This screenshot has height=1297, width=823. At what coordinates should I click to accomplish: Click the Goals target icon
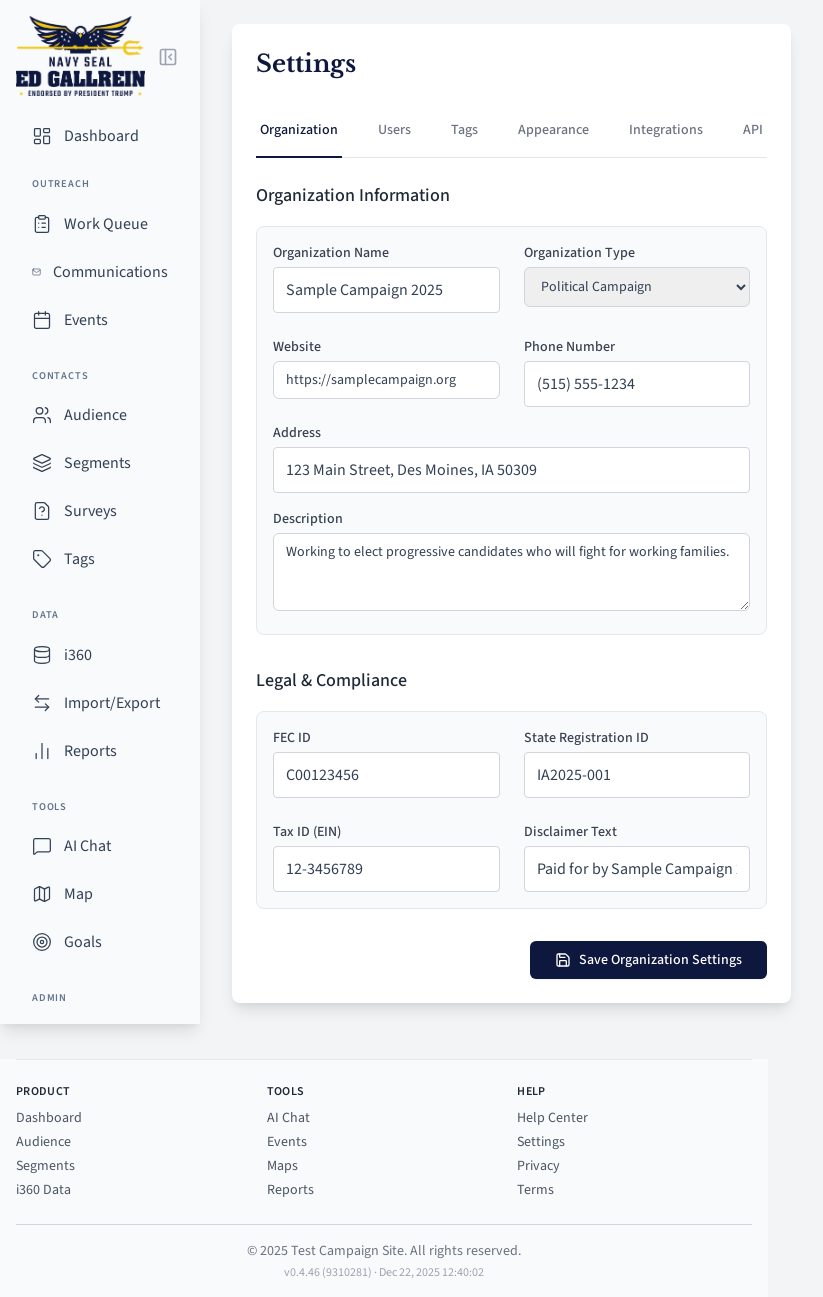(x=42, y=942)
